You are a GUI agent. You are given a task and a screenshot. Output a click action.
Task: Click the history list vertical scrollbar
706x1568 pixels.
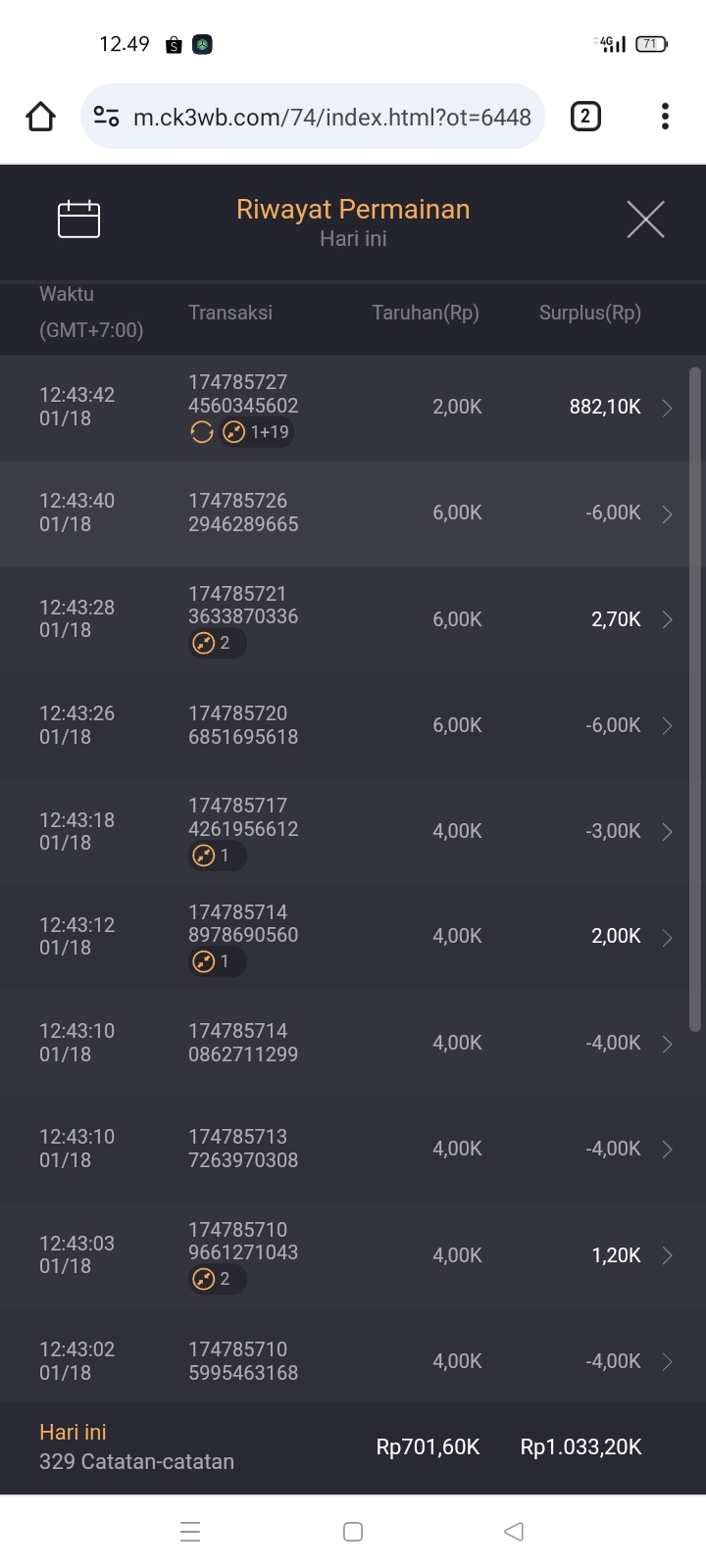(695, 700)
